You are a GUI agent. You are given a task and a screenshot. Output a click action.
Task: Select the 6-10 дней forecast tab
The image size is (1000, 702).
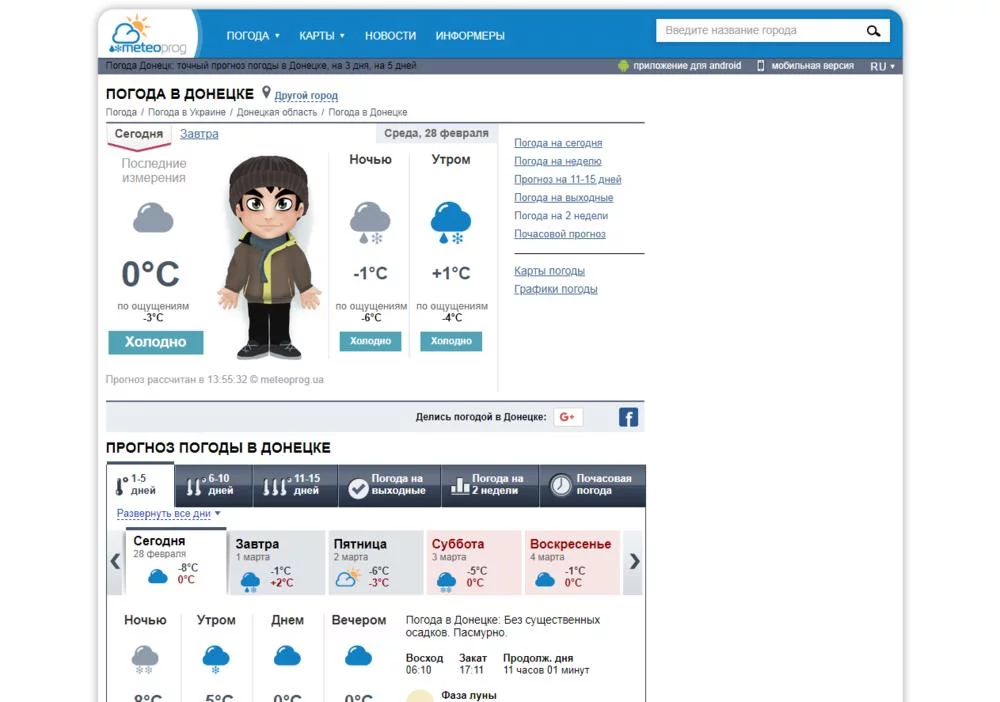(213, 486)
